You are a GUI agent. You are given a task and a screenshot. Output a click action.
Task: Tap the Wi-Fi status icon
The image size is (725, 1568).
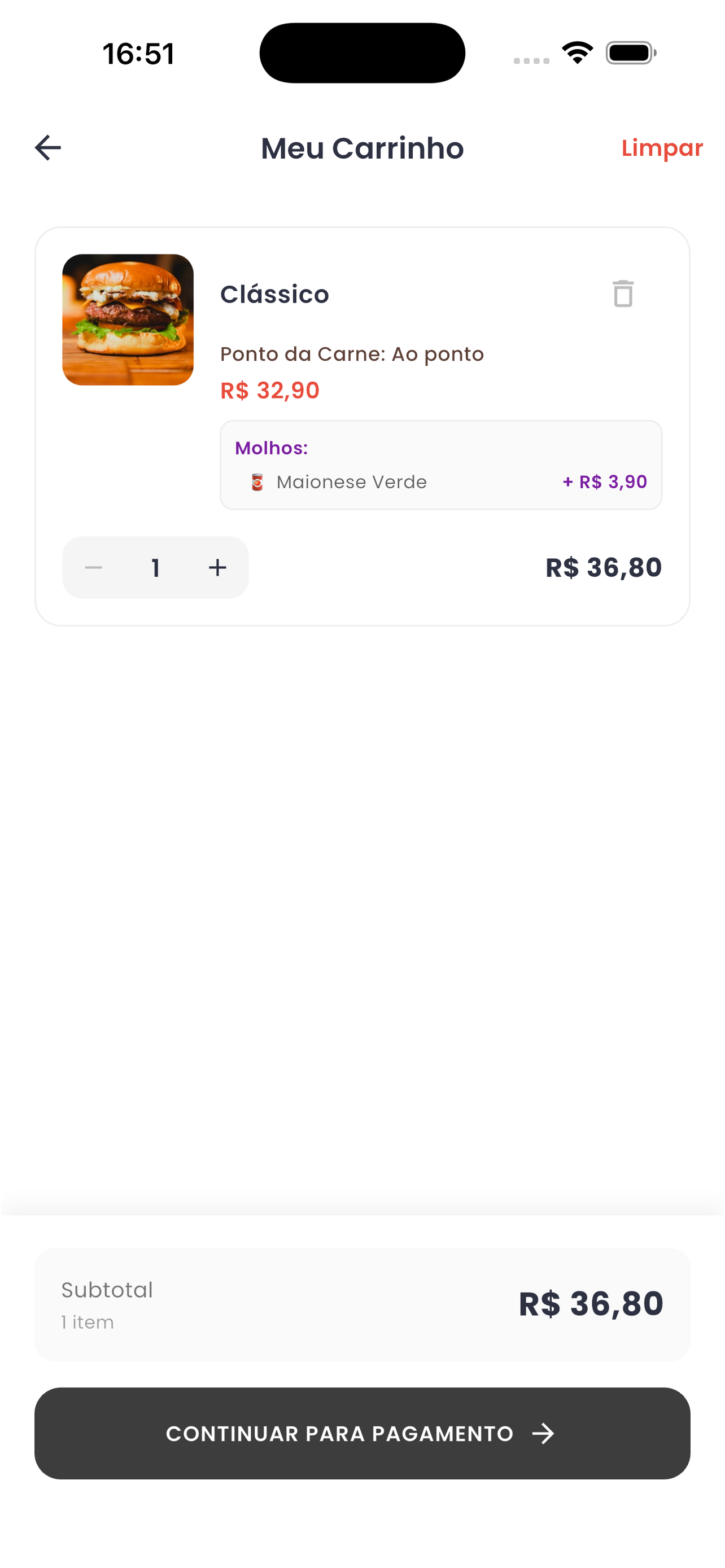coord(578,52)
